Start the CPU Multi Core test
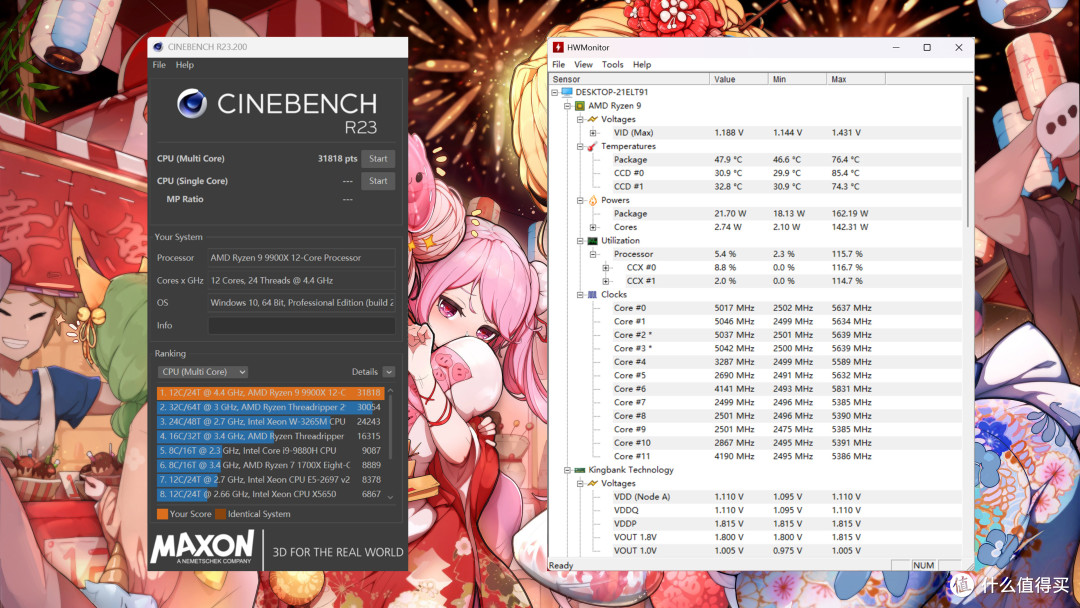 378,158
